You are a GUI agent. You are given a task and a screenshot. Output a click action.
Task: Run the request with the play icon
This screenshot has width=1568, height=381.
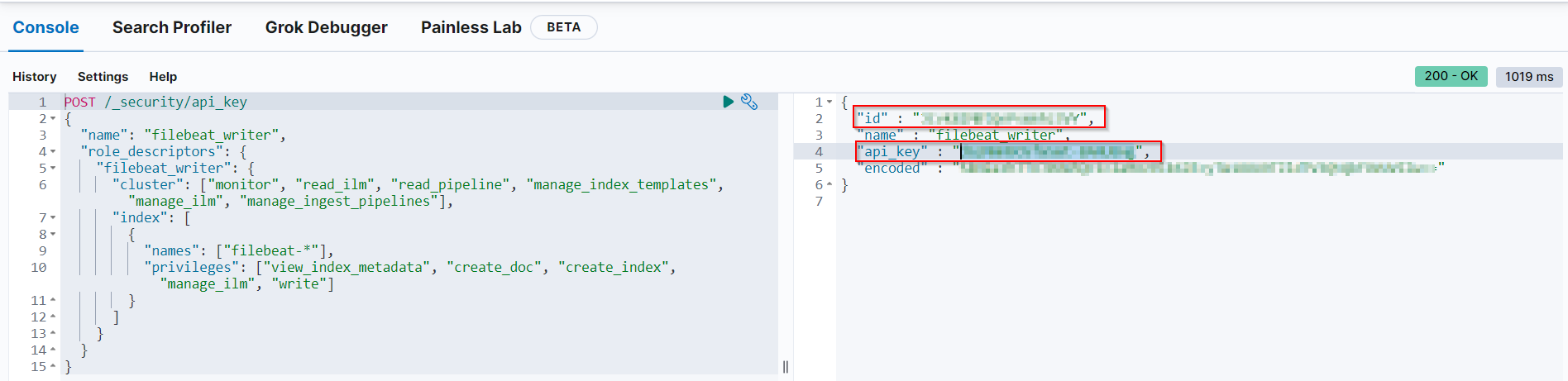pos(728,102)
